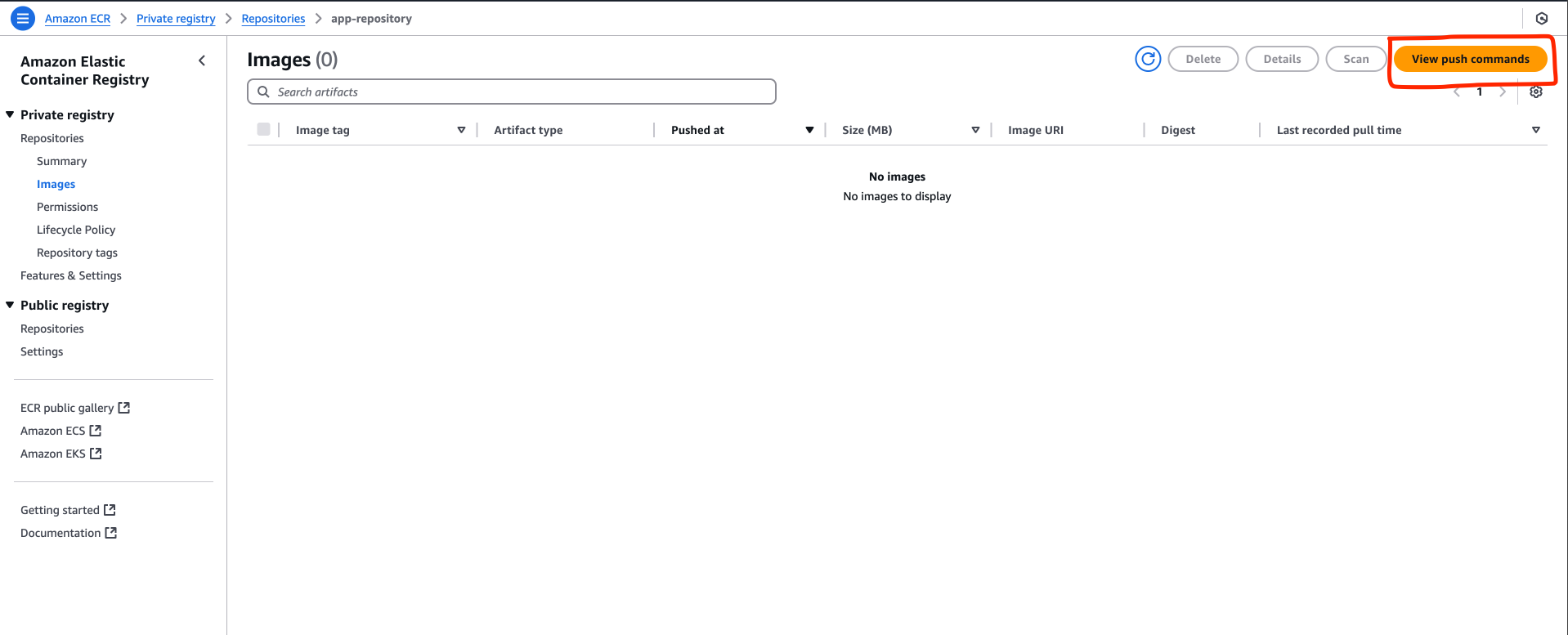Click external link icon beside Amazon ECS
This screenshot has height=635, width=1568.
coord(96,430)
